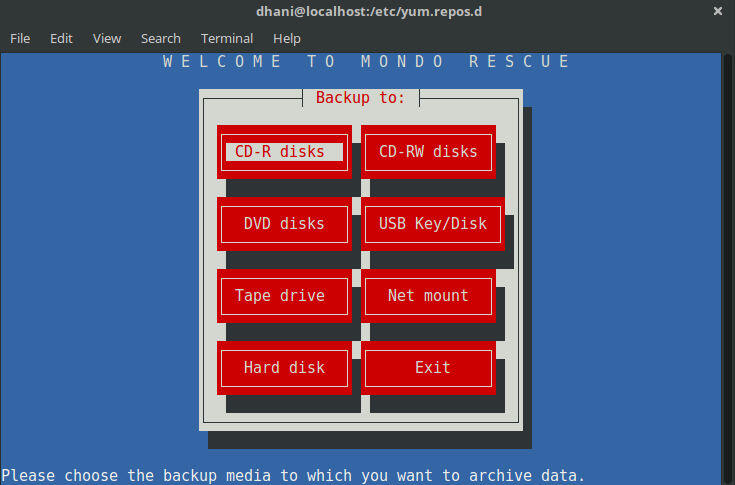Open the Search menu
This screenshot has height=485, width=735.
(161, 38)
